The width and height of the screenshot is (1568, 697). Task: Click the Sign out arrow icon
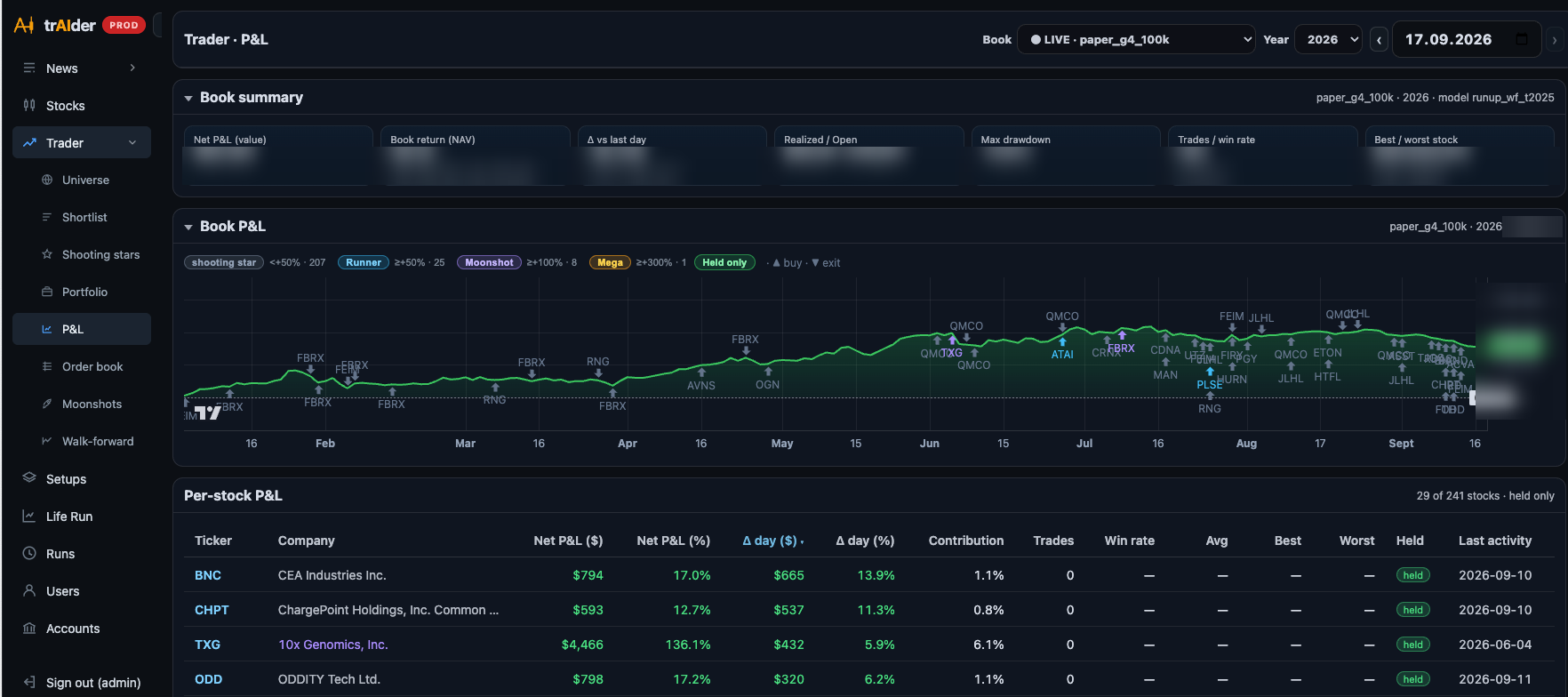(29, 683)
